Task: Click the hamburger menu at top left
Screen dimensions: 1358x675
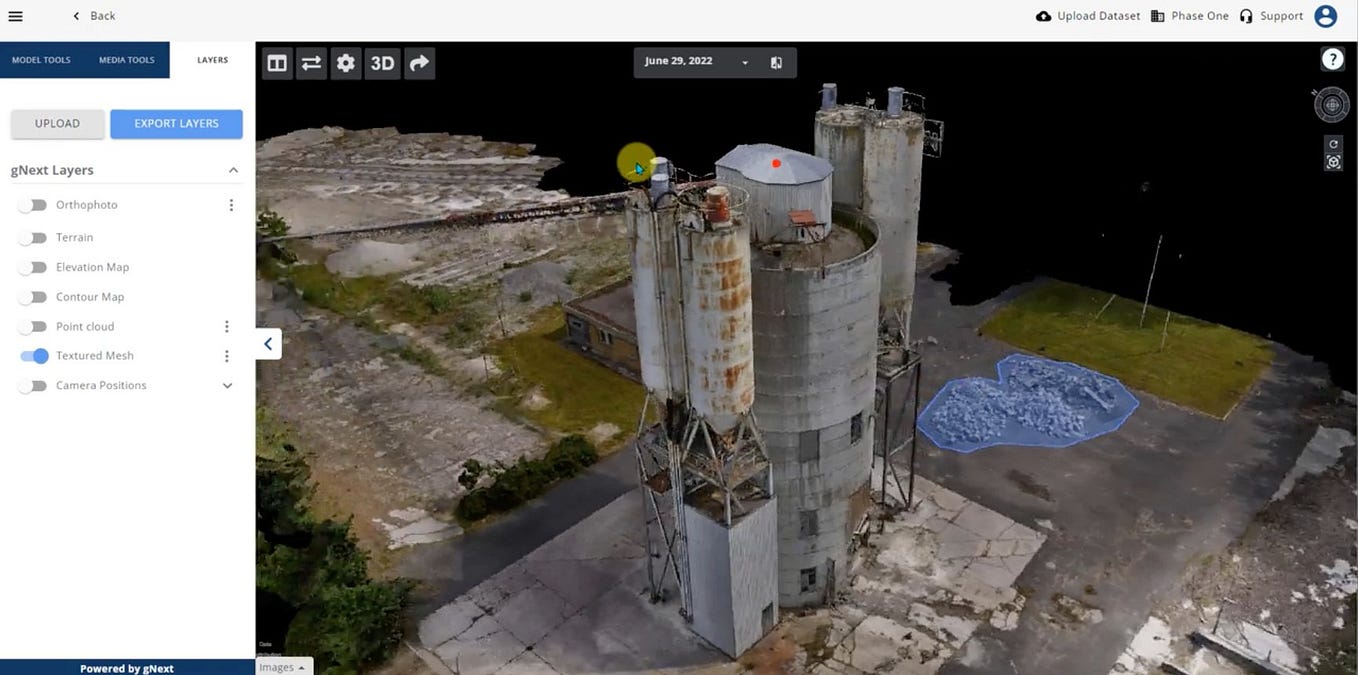Action: click(x=15, y=15)
